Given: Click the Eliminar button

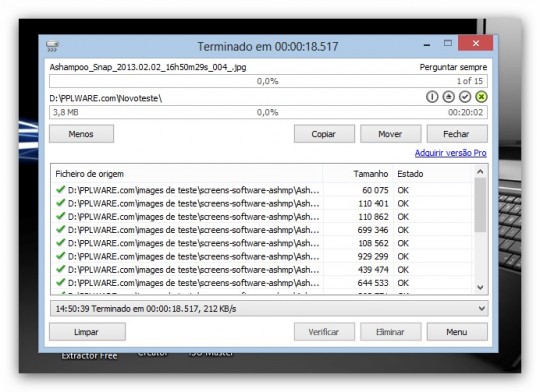Looking at the screenshot, I should coord(391,332).
